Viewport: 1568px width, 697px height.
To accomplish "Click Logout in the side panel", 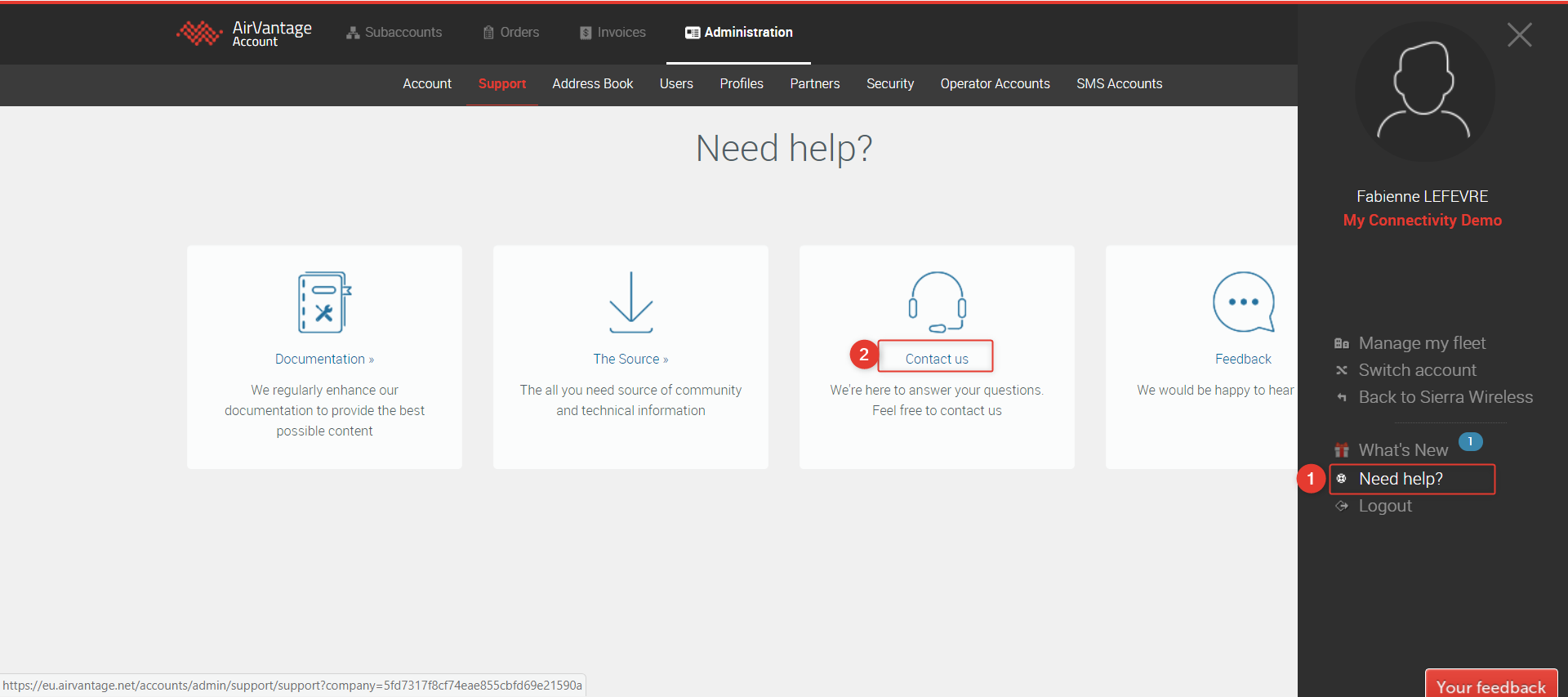I will click(x=1384, y=506).
